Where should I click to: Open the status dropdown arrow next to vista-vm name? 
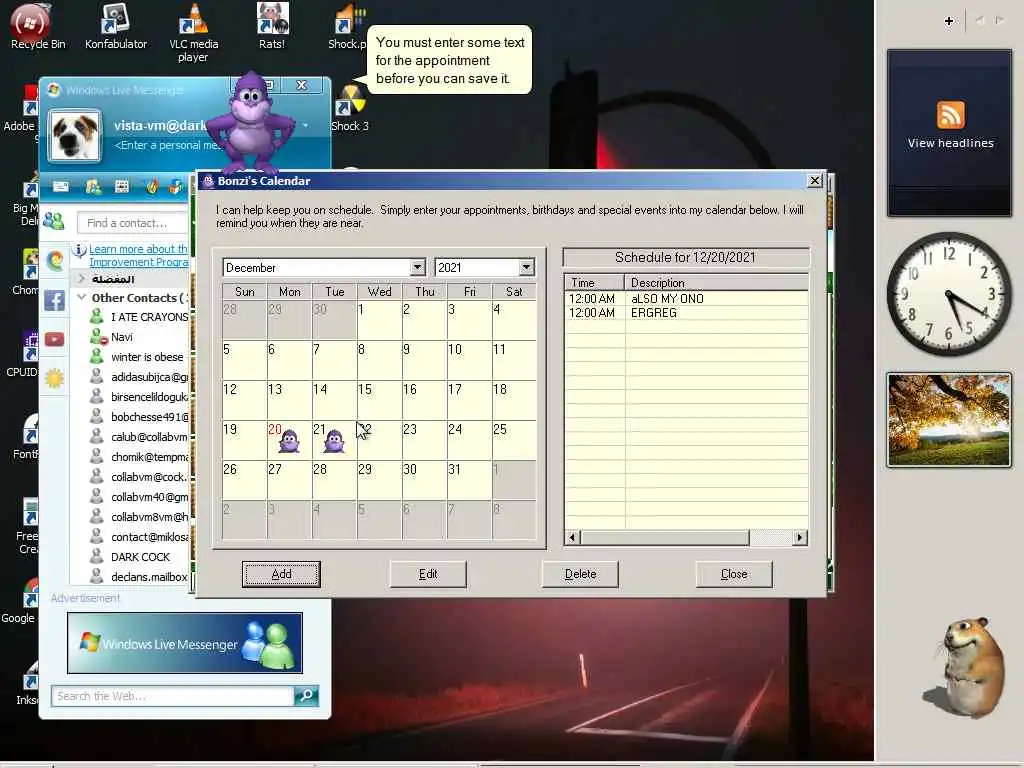click(305, 125)
